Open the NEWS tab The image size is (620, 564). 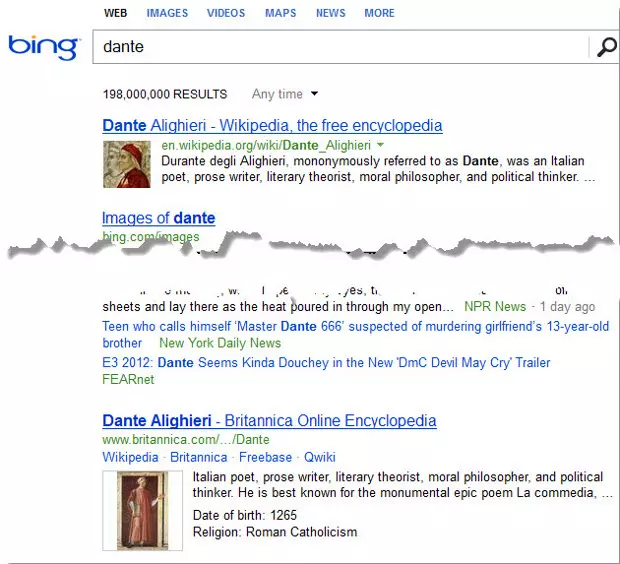[x=331, y=13]
